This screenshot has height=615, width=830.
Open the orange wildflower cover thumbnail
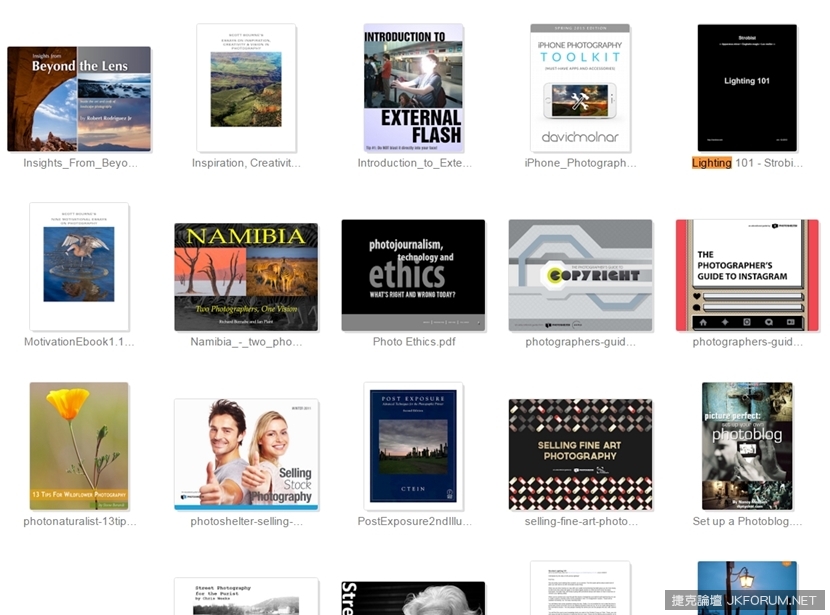pyautogui.click(x=79, y=446)
